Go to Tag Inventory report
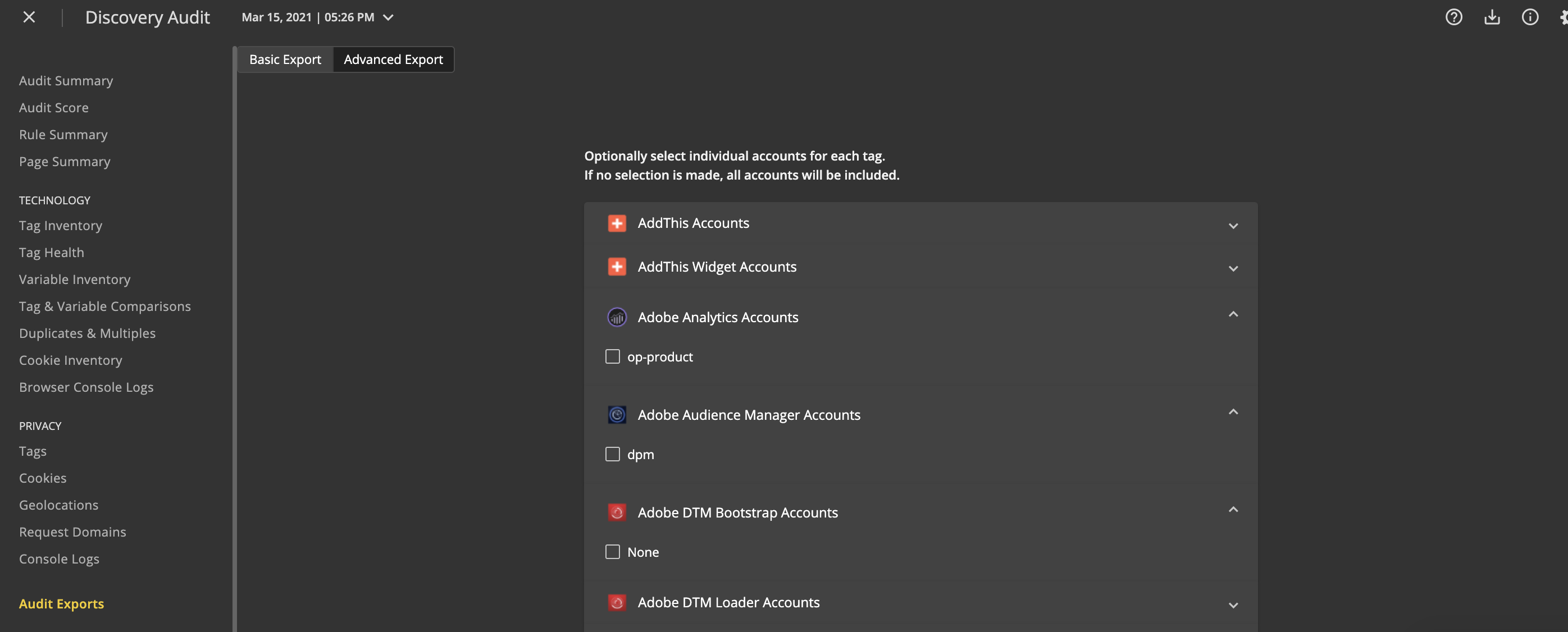The height and width of the screenshot is (632, 1568). point(60,226)
